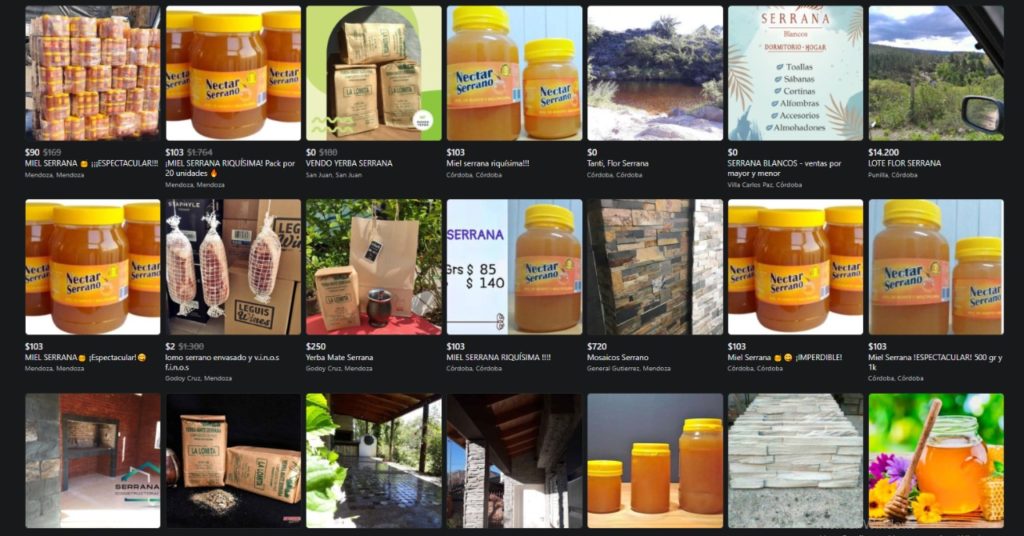
Task: Click the honey dipper and glass jar image
Action: [936, 460]
